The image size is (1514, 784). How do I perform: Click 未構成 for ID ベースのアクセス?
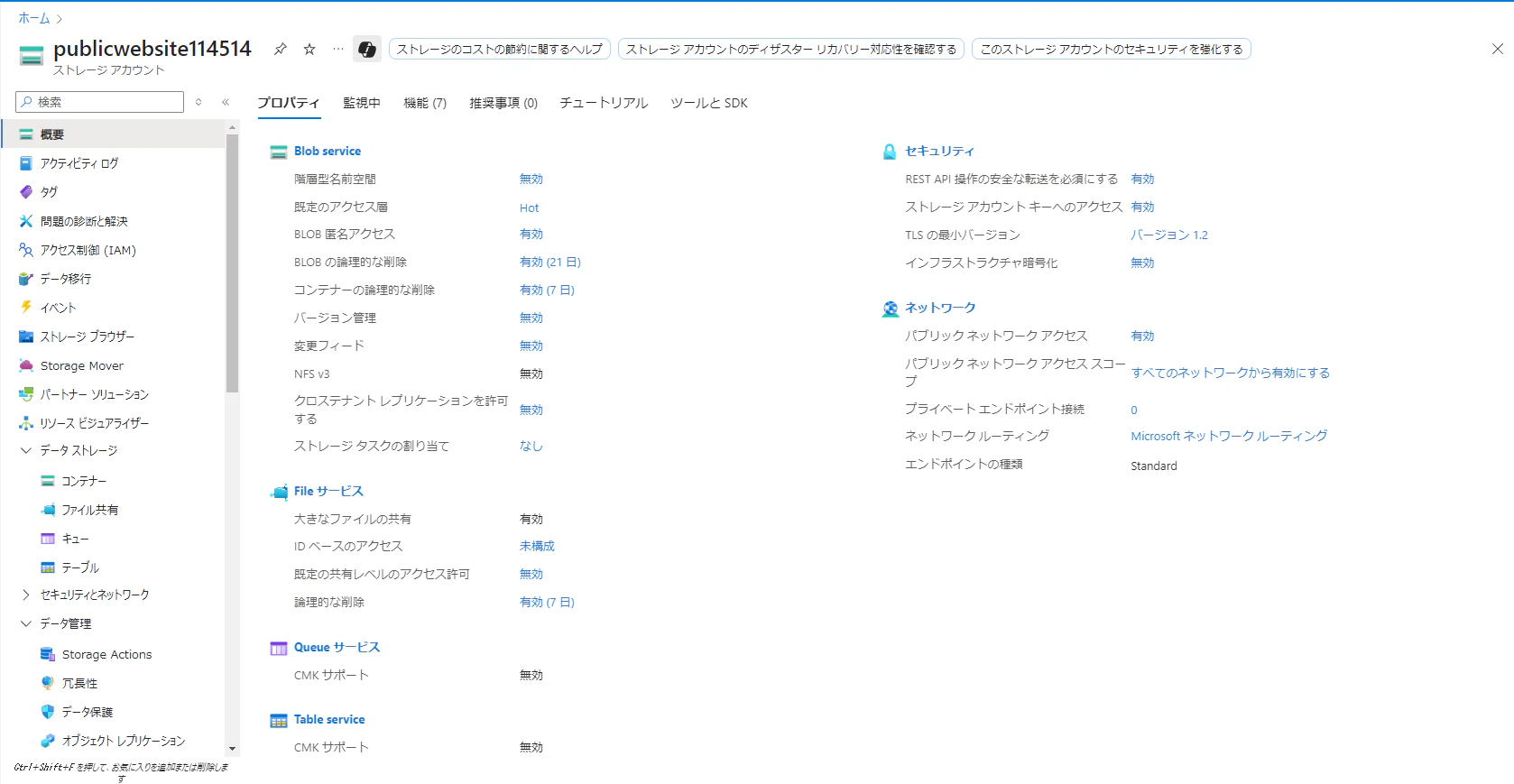click(537, 546)
